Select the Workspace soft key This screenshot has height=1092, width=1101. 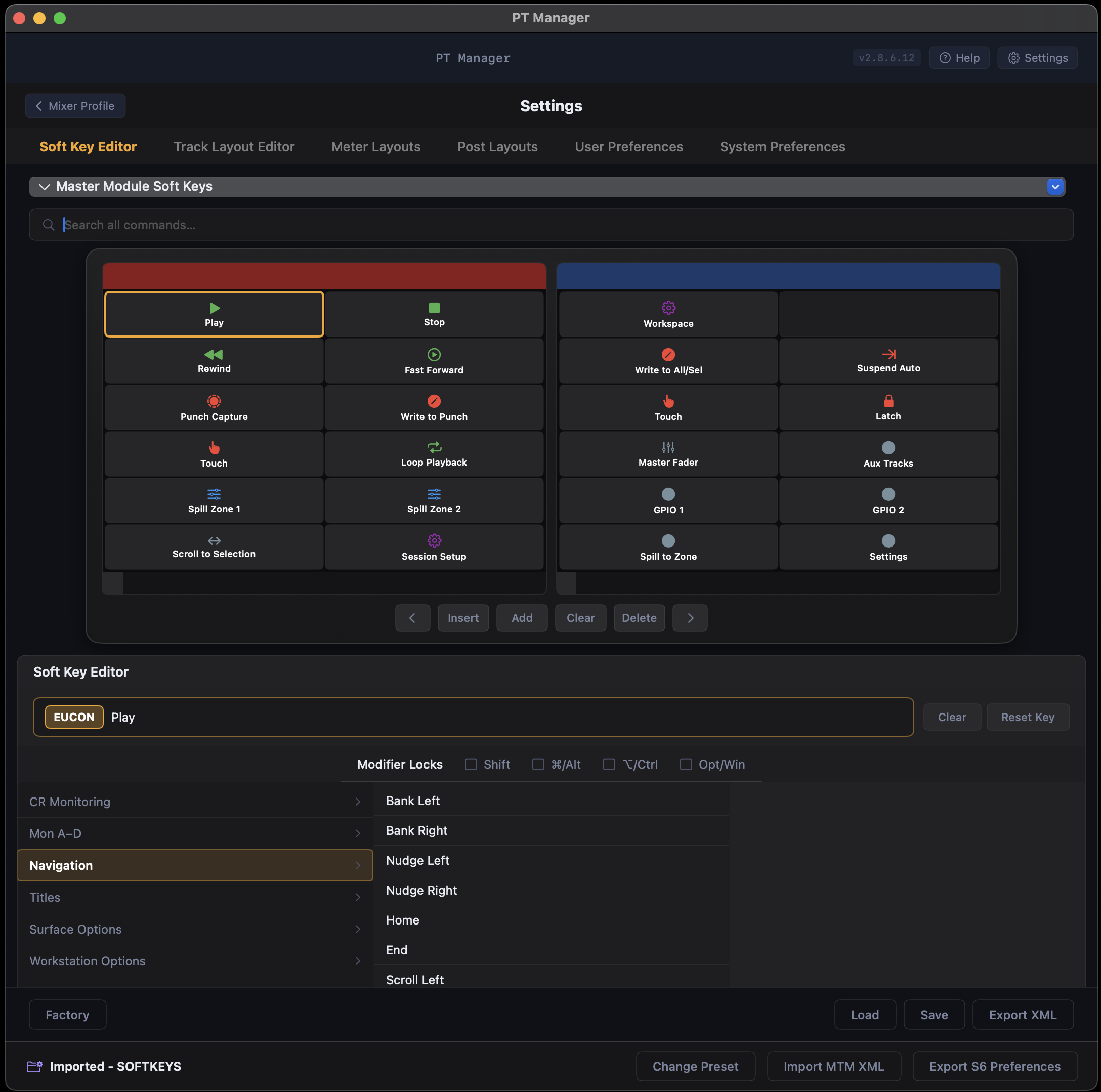coord(668,314)
